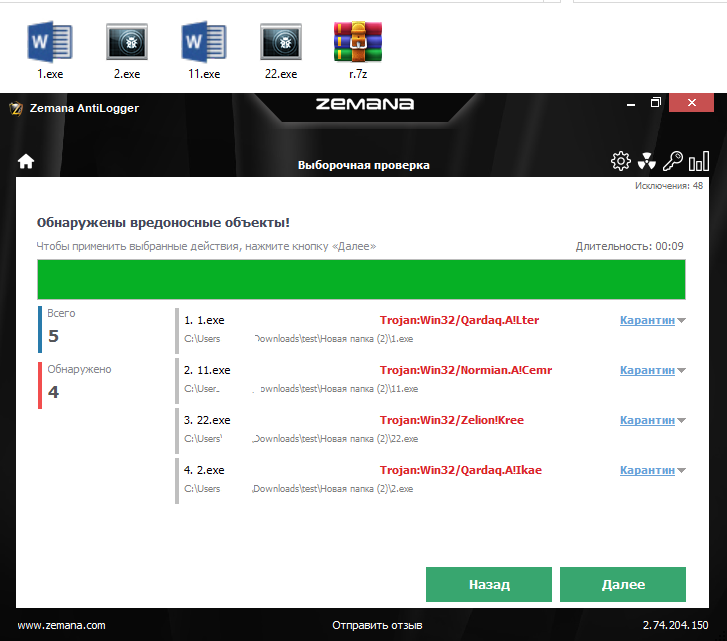This screenshot has height=641, width=727.
Task: Minimize the Zemana AntiLogger window
Action: click(631, 104)
